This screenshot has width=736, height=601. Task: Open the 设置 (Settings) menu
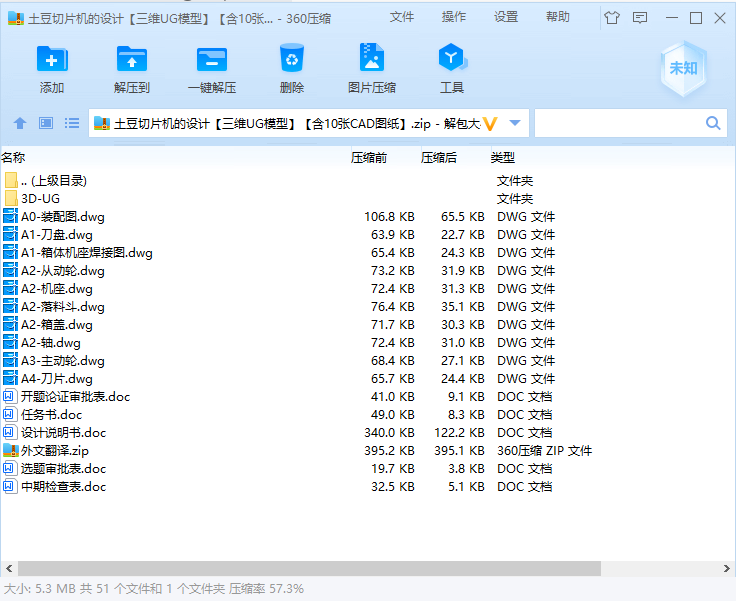[506, 17]
